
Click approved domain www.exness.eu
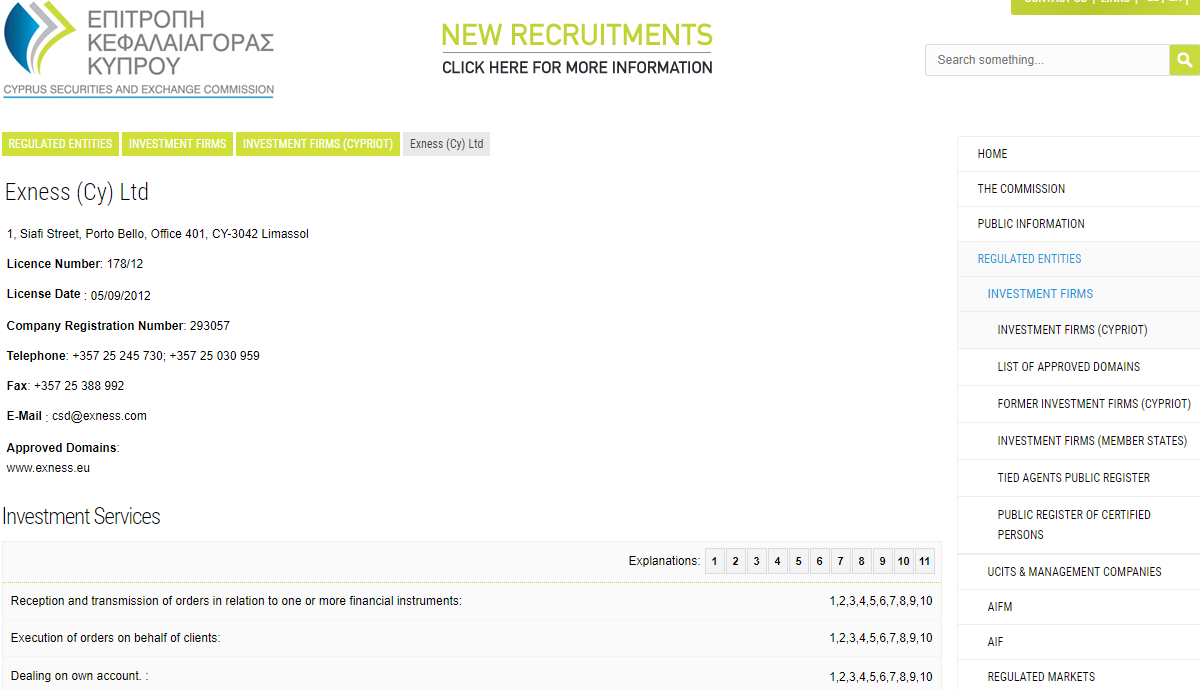pyautogui.click(x=48, y=467)
